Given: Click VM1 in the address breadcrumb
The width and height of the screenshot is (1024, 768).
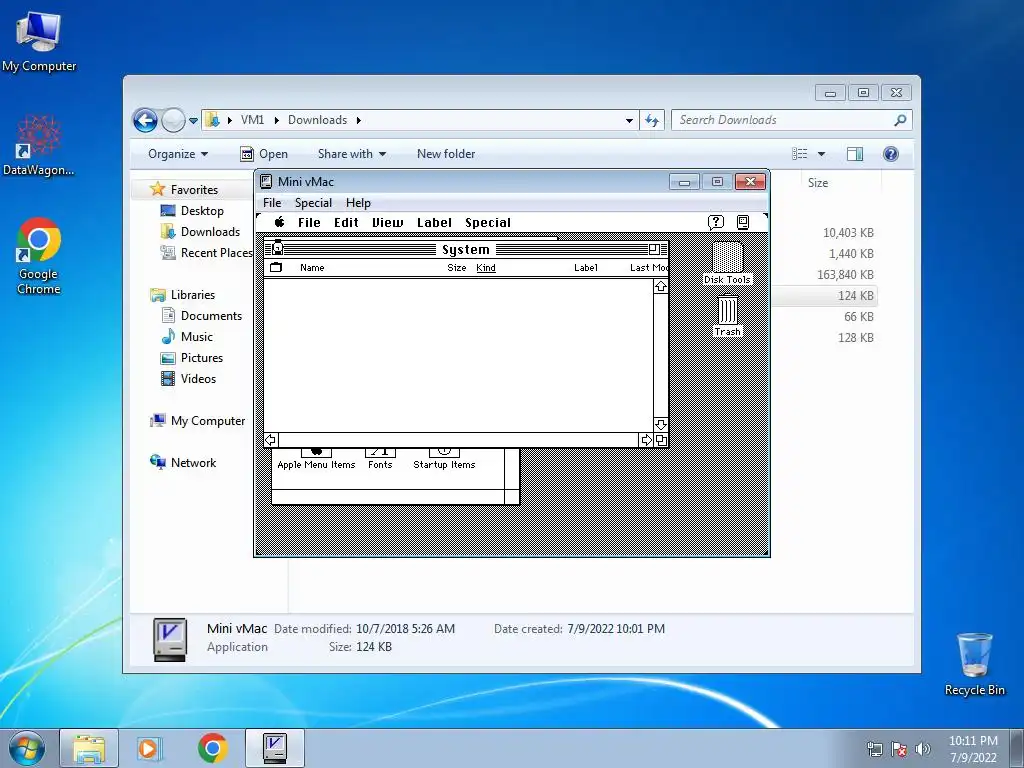Looking at the screenshot, I should pyautogui.click(x=252, y=120).
